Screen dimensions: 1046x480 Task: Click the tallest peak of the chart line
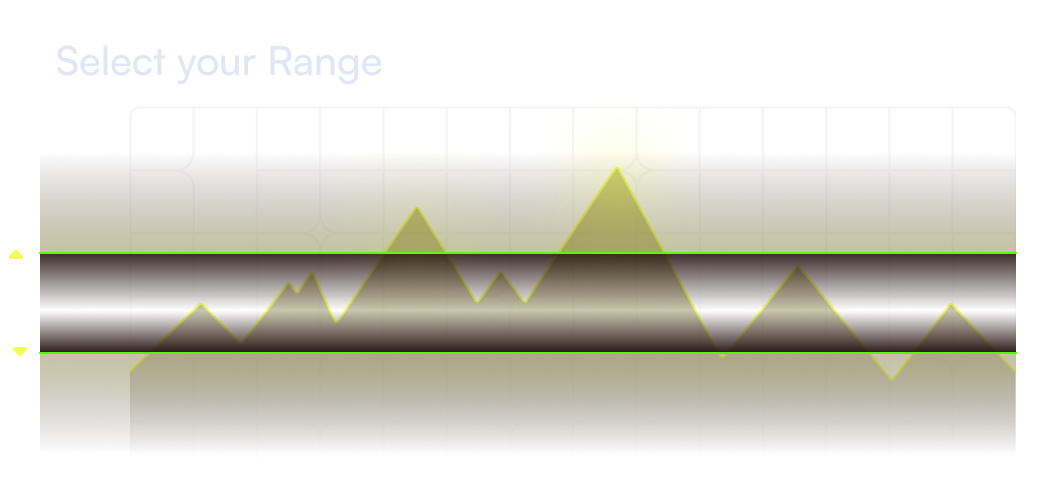(x=617, y=168)
